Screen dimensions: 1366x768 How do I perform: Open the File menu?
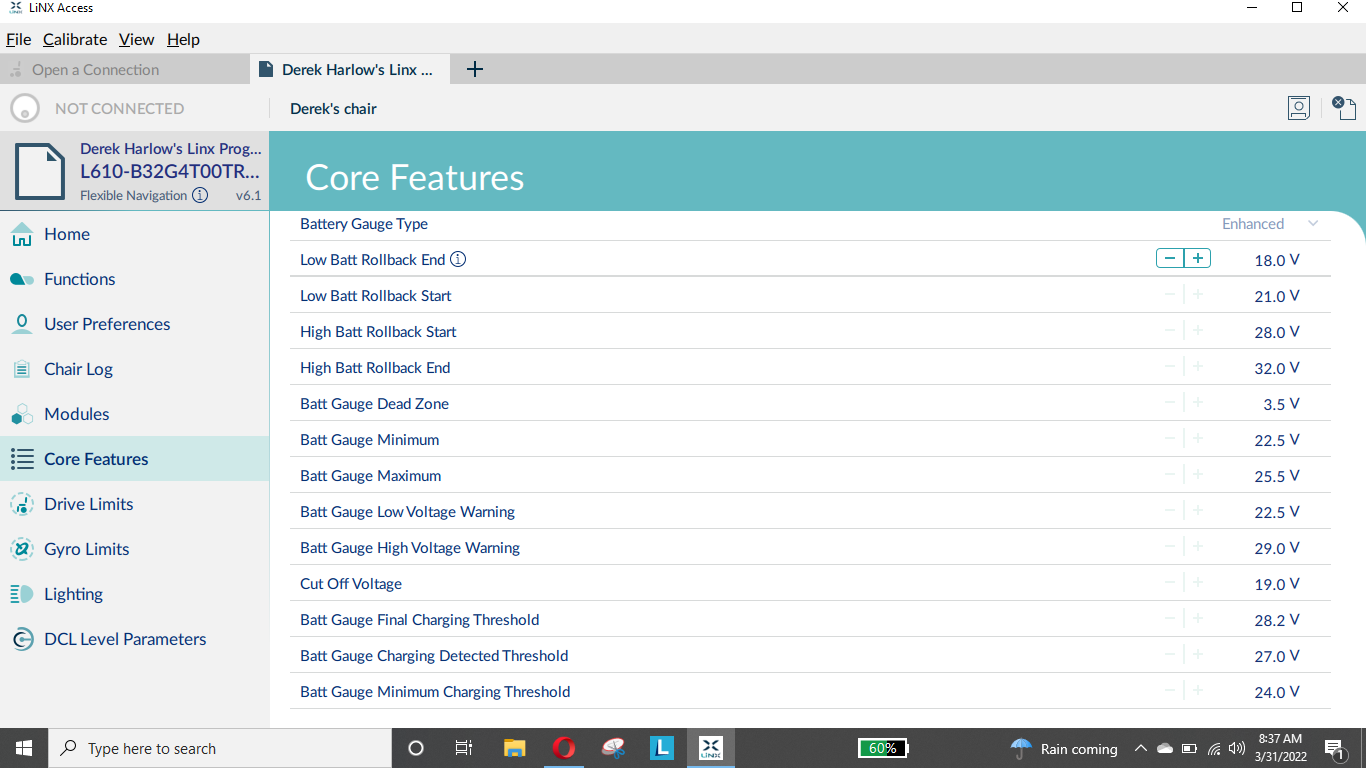pos(19,40)
